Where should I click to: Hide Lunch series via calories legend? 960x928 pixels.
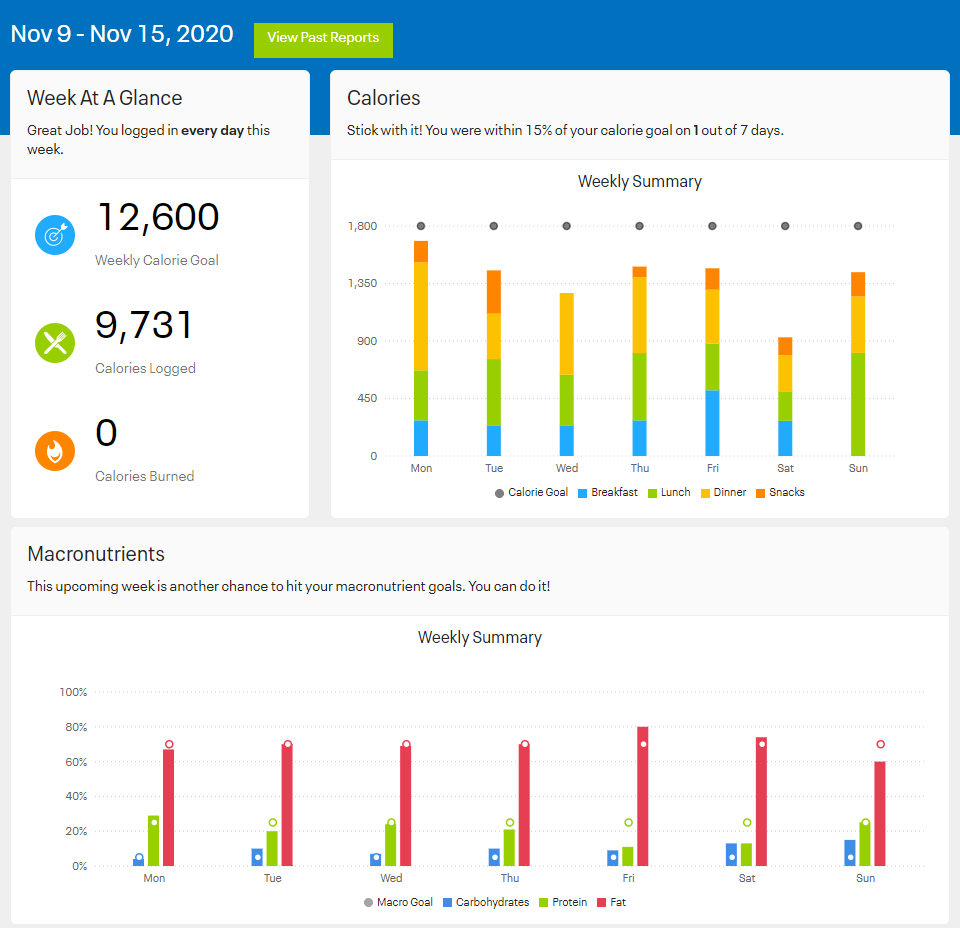(669, 493)
